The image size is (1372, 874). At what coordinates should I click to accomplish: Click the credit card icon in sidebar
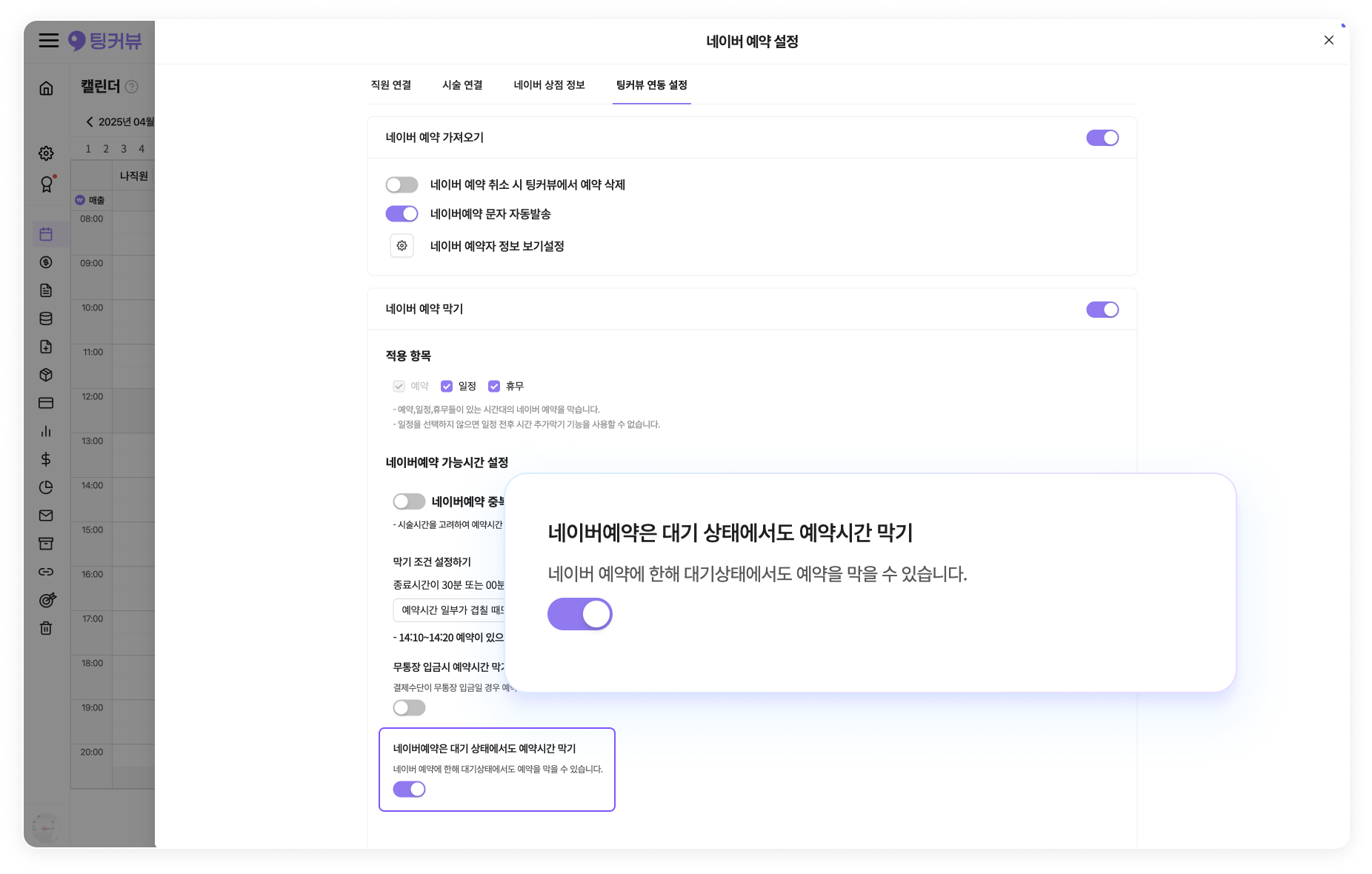(46, 403)
